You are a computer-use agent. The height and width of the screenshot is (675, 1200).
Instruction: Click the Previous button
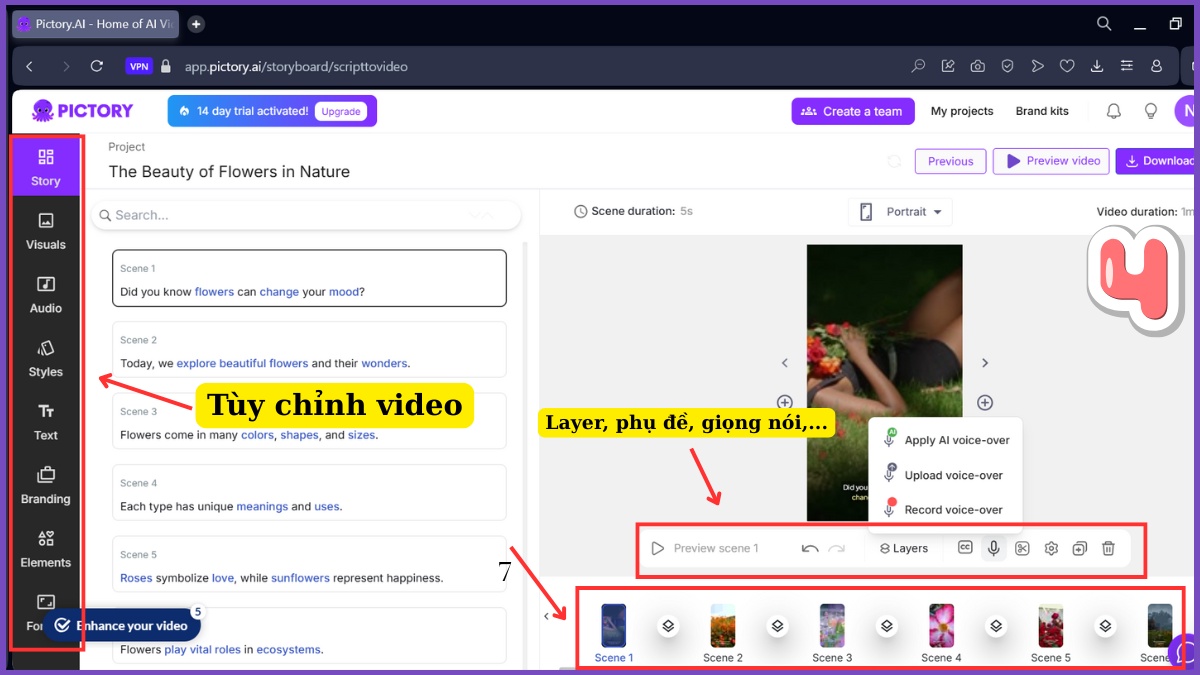[950, 161]
